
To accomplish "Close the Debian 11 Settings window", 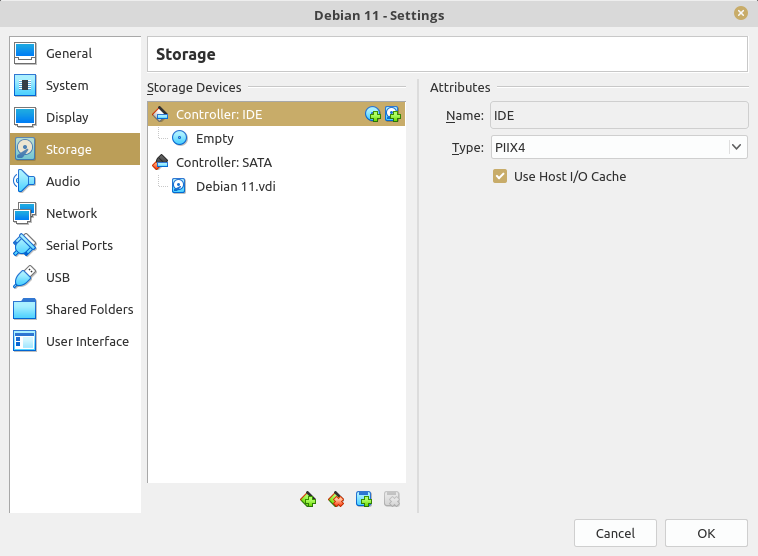I will pyautogui.click(x=741, y=13).
